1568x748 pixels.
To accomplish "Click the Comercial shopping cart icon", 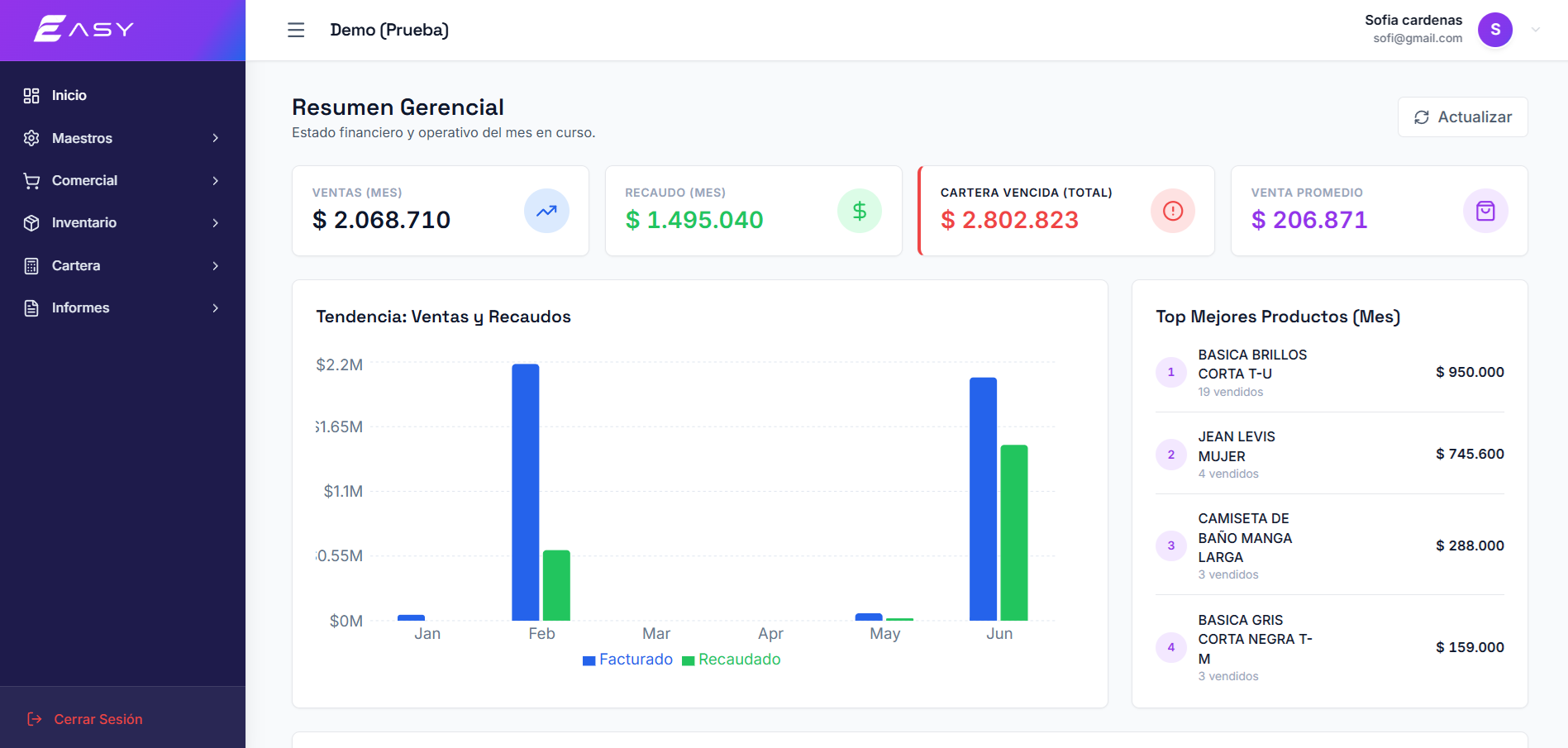I will (x=31, y=180).
